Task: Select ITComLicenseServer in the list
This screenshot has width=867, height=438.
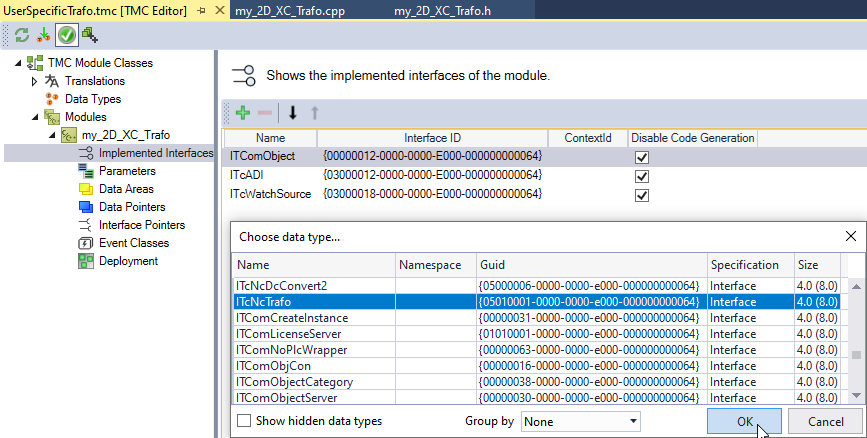Action: click(536, 334)
